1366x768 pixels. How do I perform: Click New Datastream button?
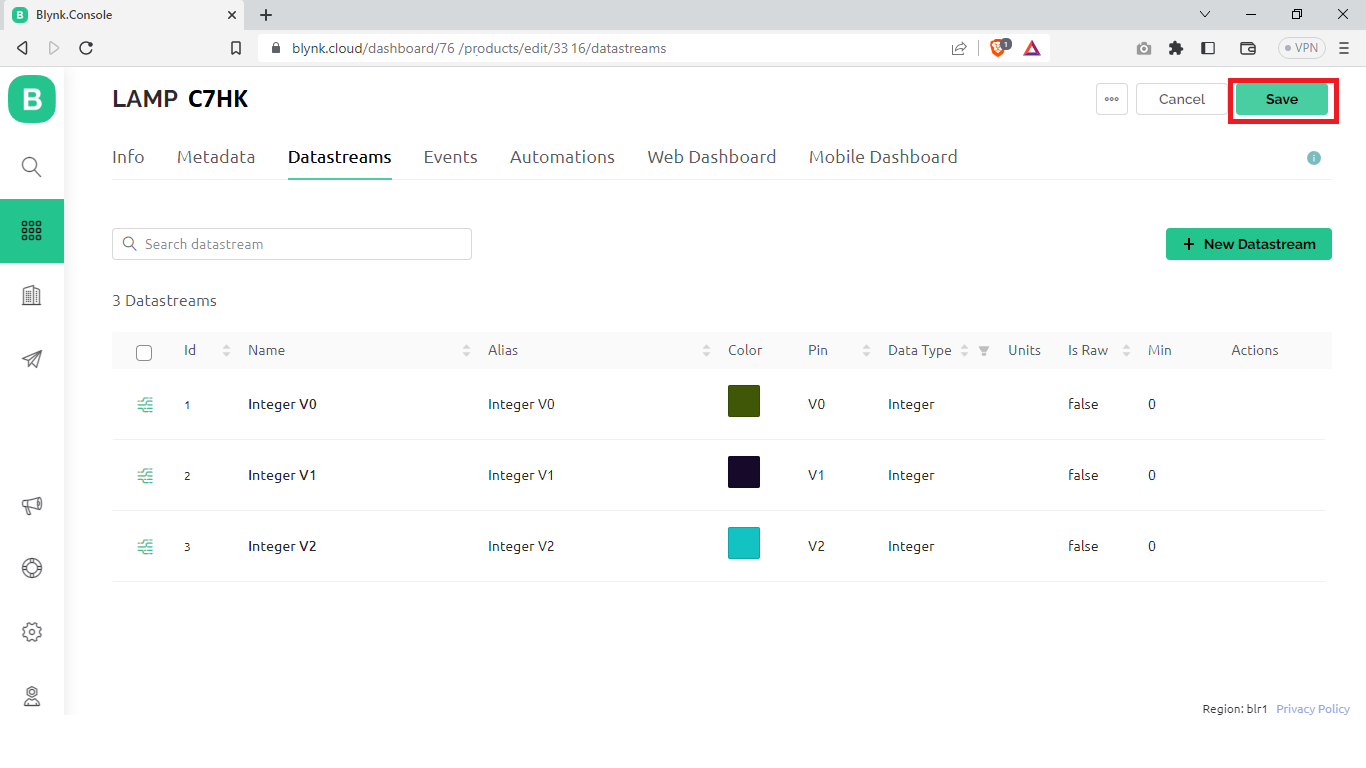pos(1248,244)
